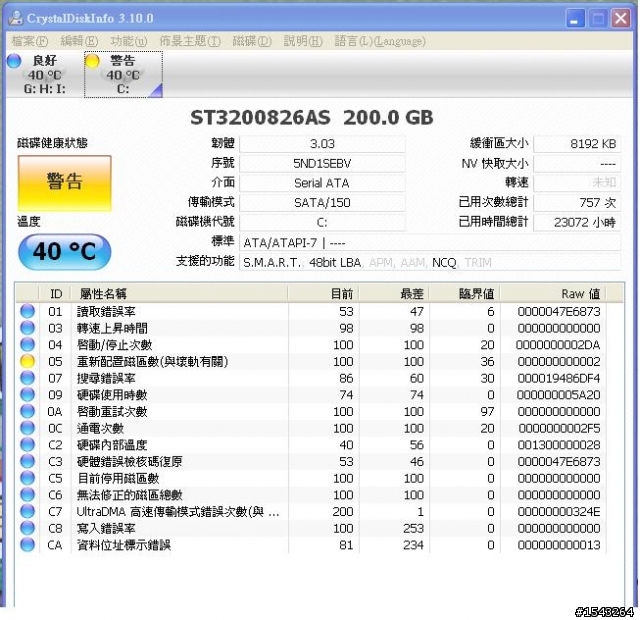Click raw value 00000000324E in row C7

(x=559, y=511)
